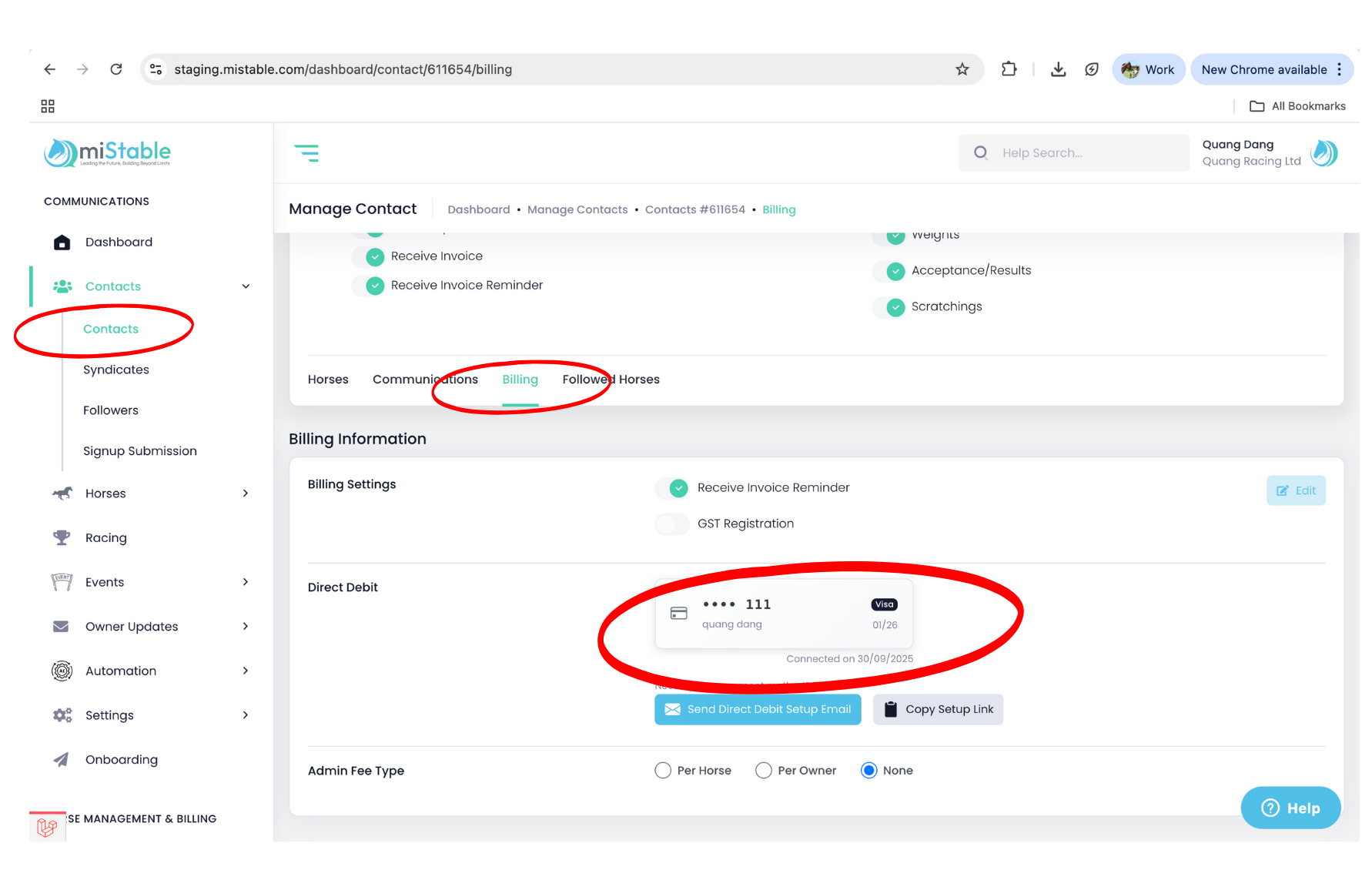The height and width of the screenshot is (870, 1372).
Task: Switch to the Followed Horses tab
Action: 611,380
